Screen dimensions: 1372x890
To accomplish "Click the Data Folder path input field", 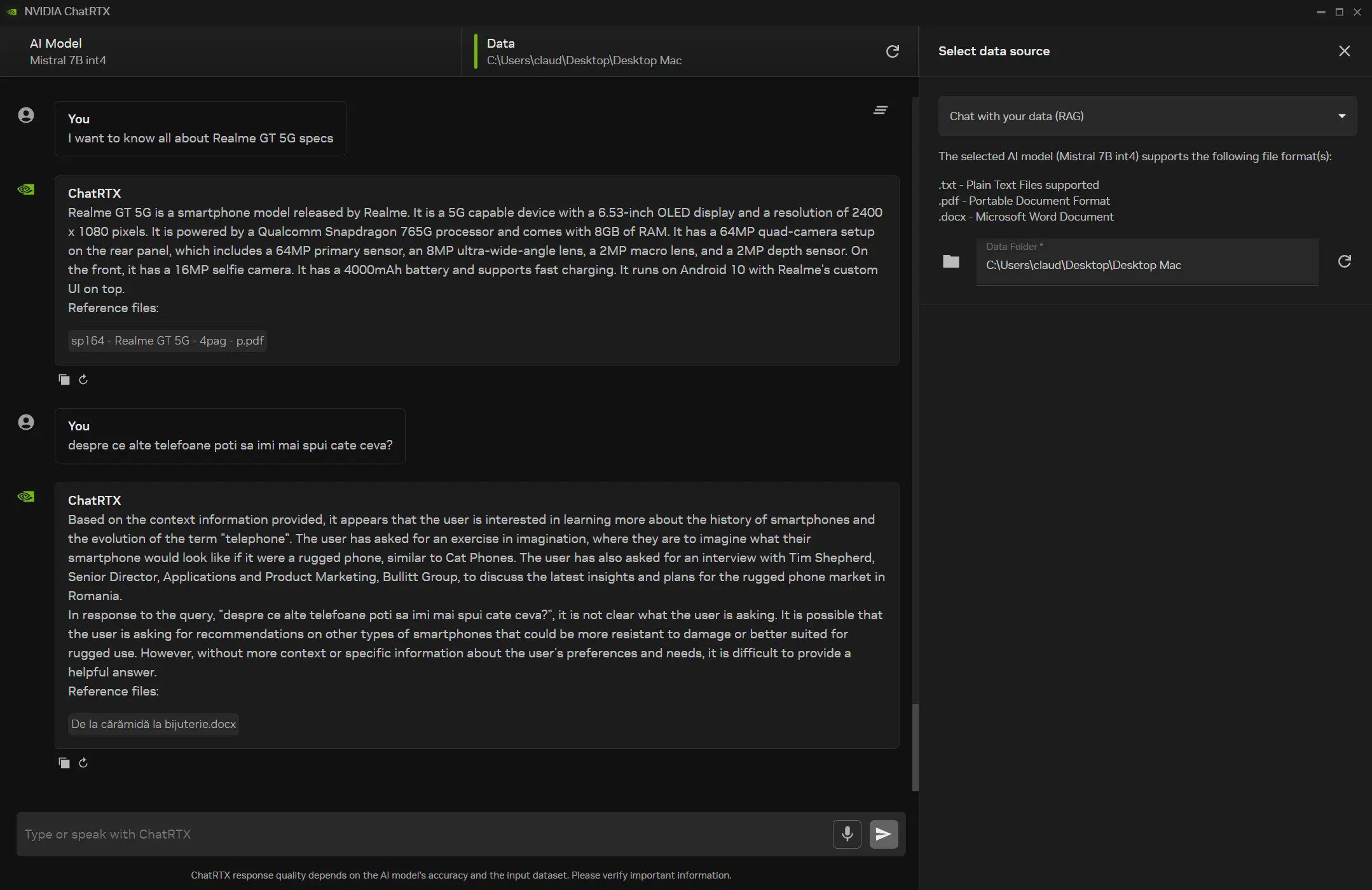I will (1148, 262).
